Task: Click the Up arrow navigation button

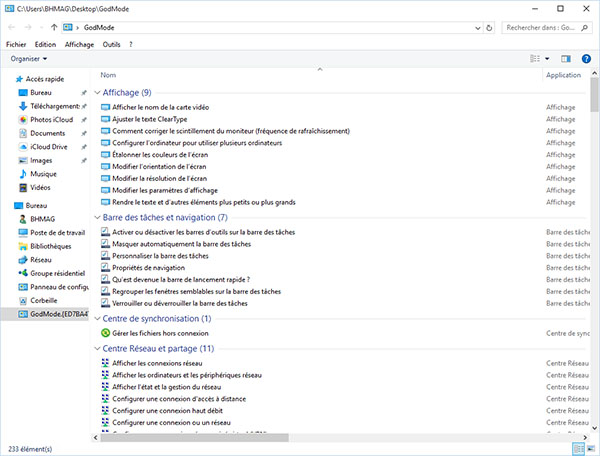Action: point(53,27)
